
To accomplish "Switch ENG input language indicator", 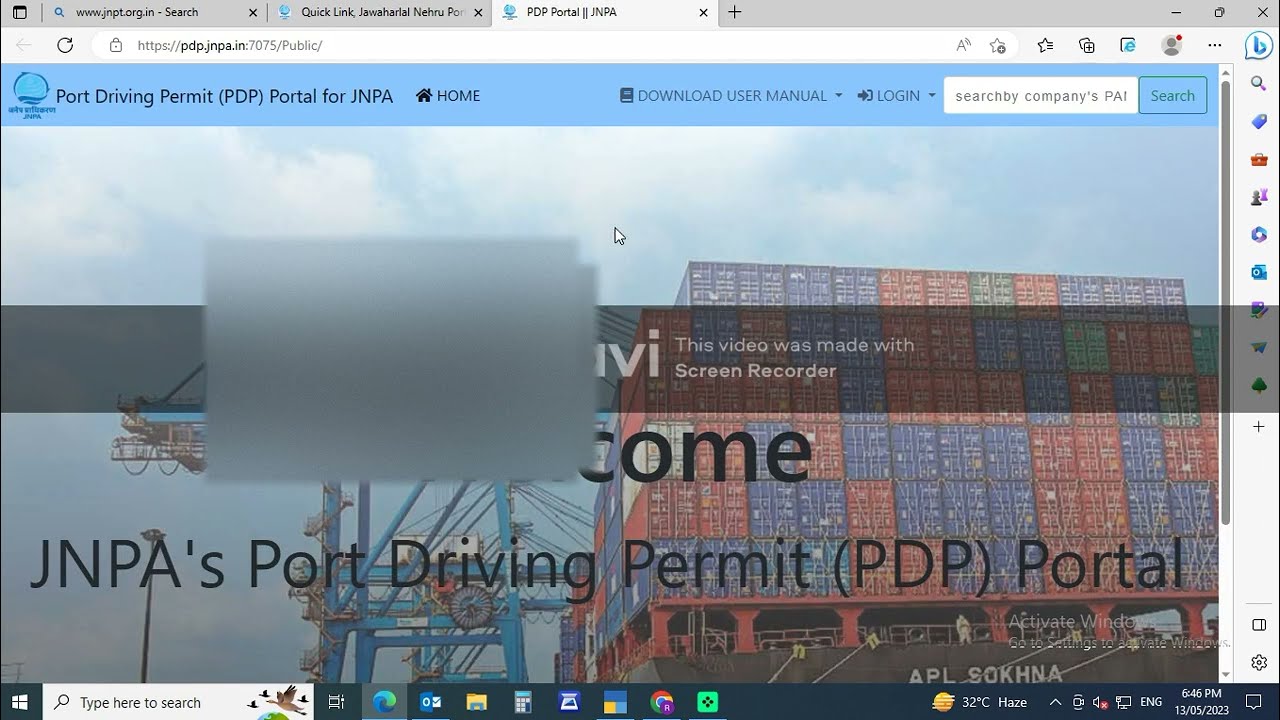I will pyautogui.click(x=1151, y=702).
